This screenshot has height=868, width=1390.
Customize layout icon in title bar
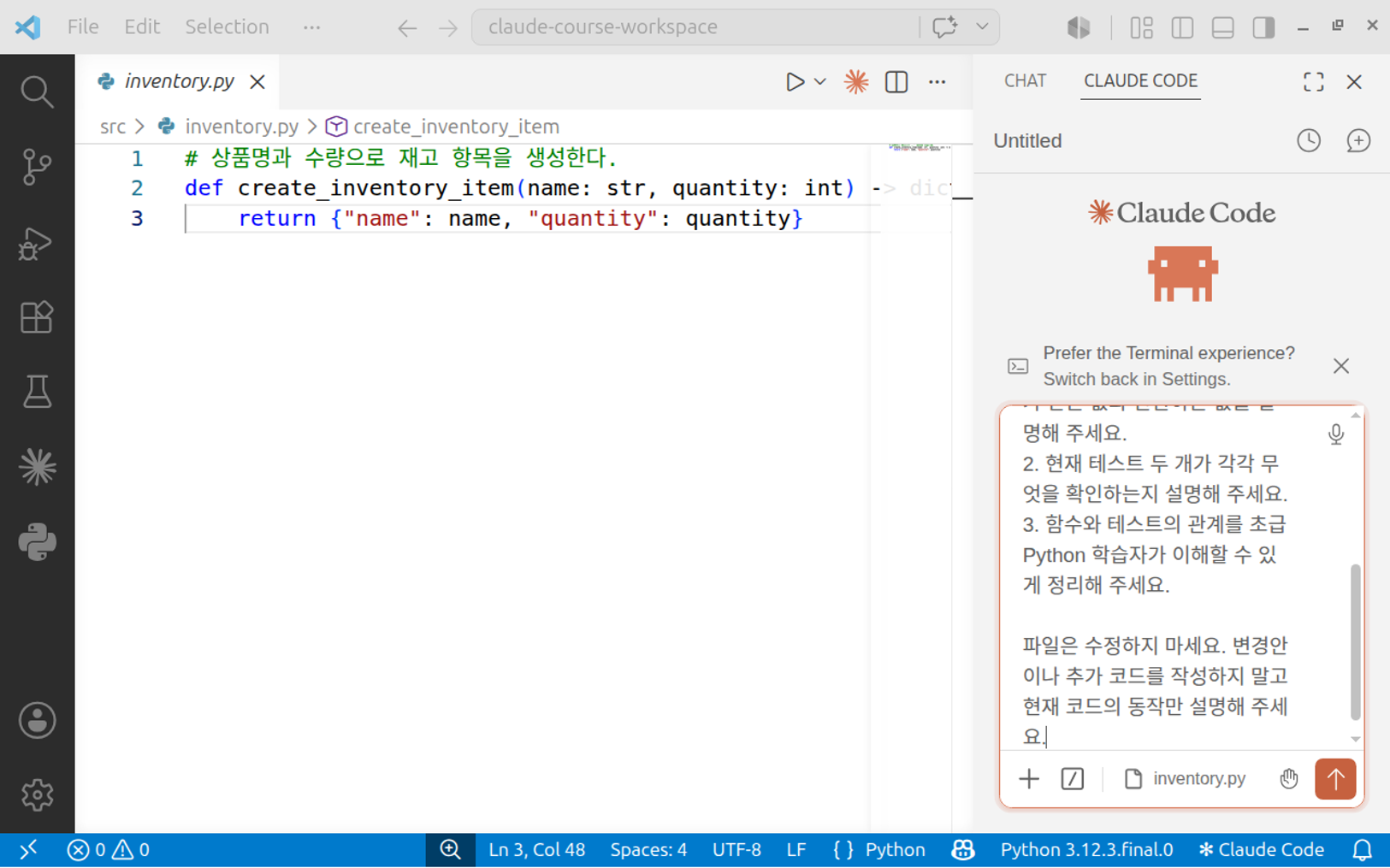coord(1142,27)
